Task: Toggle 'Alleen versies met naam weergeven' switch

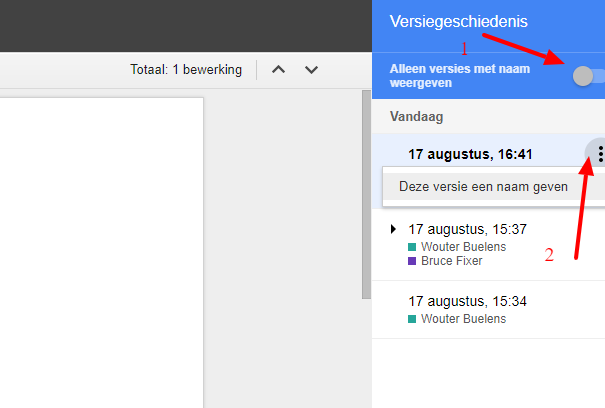Action: point(588,76)
